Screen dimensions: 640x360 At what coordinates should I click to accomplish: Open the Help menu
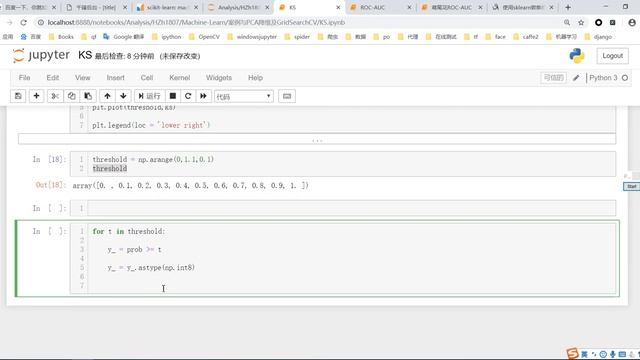point(256,78)
